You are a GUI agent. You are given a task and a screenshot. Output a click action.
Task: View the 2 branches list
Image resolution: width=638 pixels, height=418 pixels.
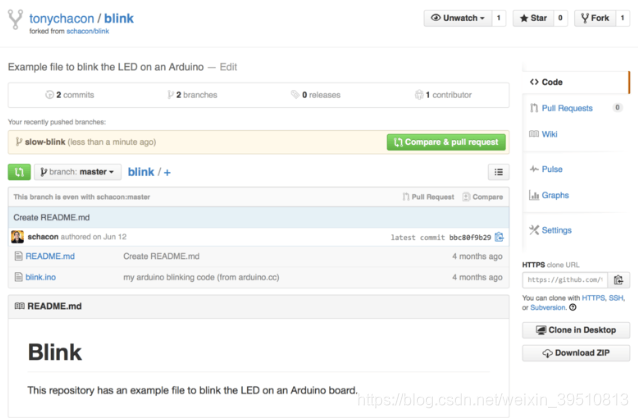pyautogui.click(x=192, y=95)
